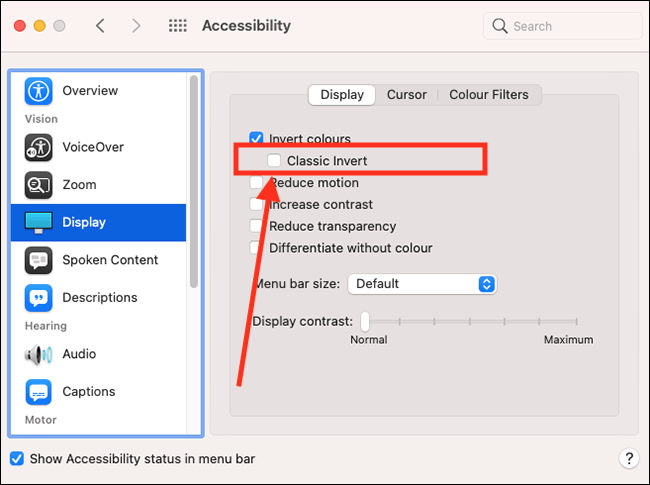
Task: Switch to the Colour Filters tab
Action: [488, 95]
